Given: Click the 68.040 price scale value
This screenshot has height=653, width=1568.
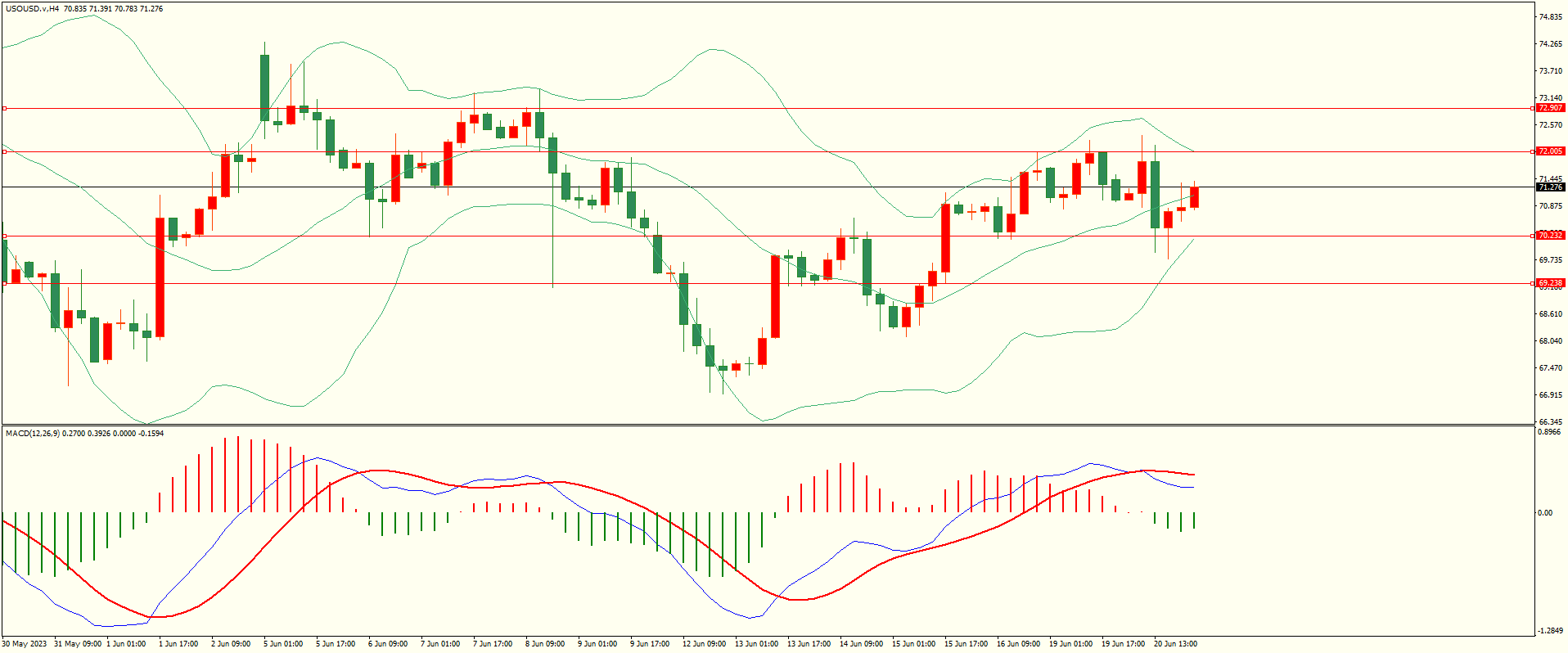Looking at the screenshot, I should pos(1550,341).
